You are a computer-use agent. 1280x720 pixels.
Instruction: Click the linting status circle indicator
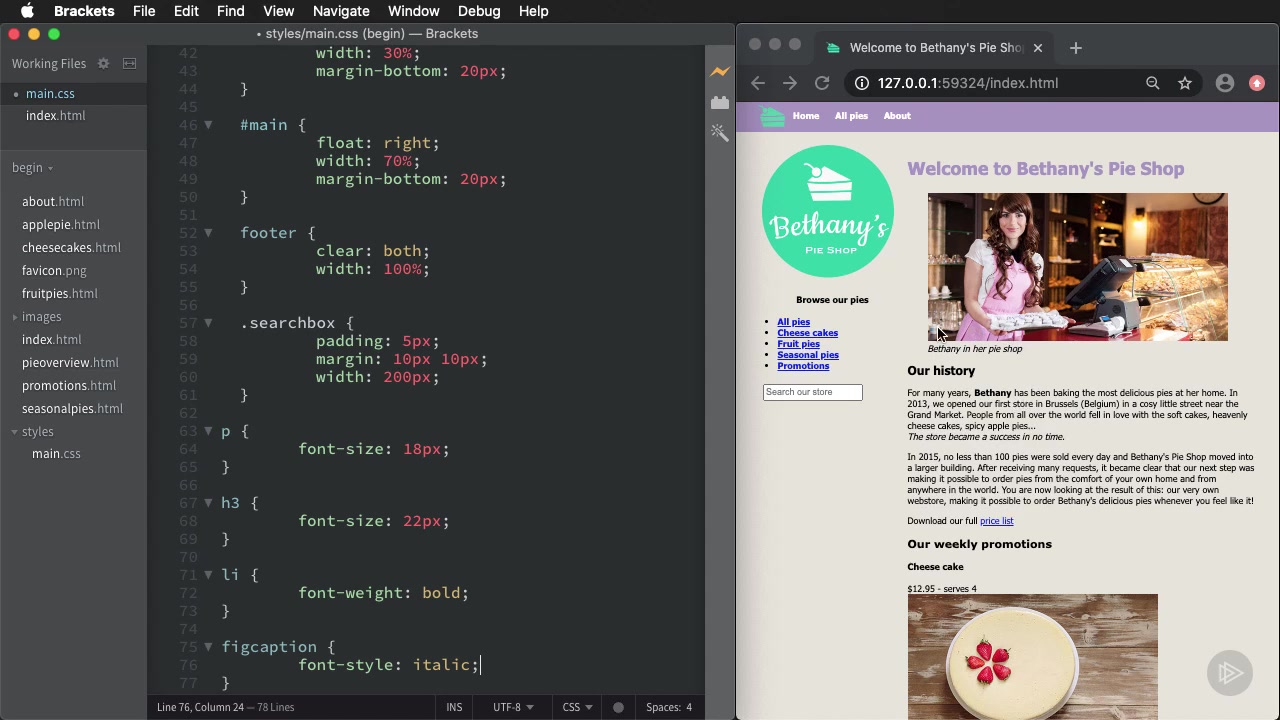(x=618, y=707)
